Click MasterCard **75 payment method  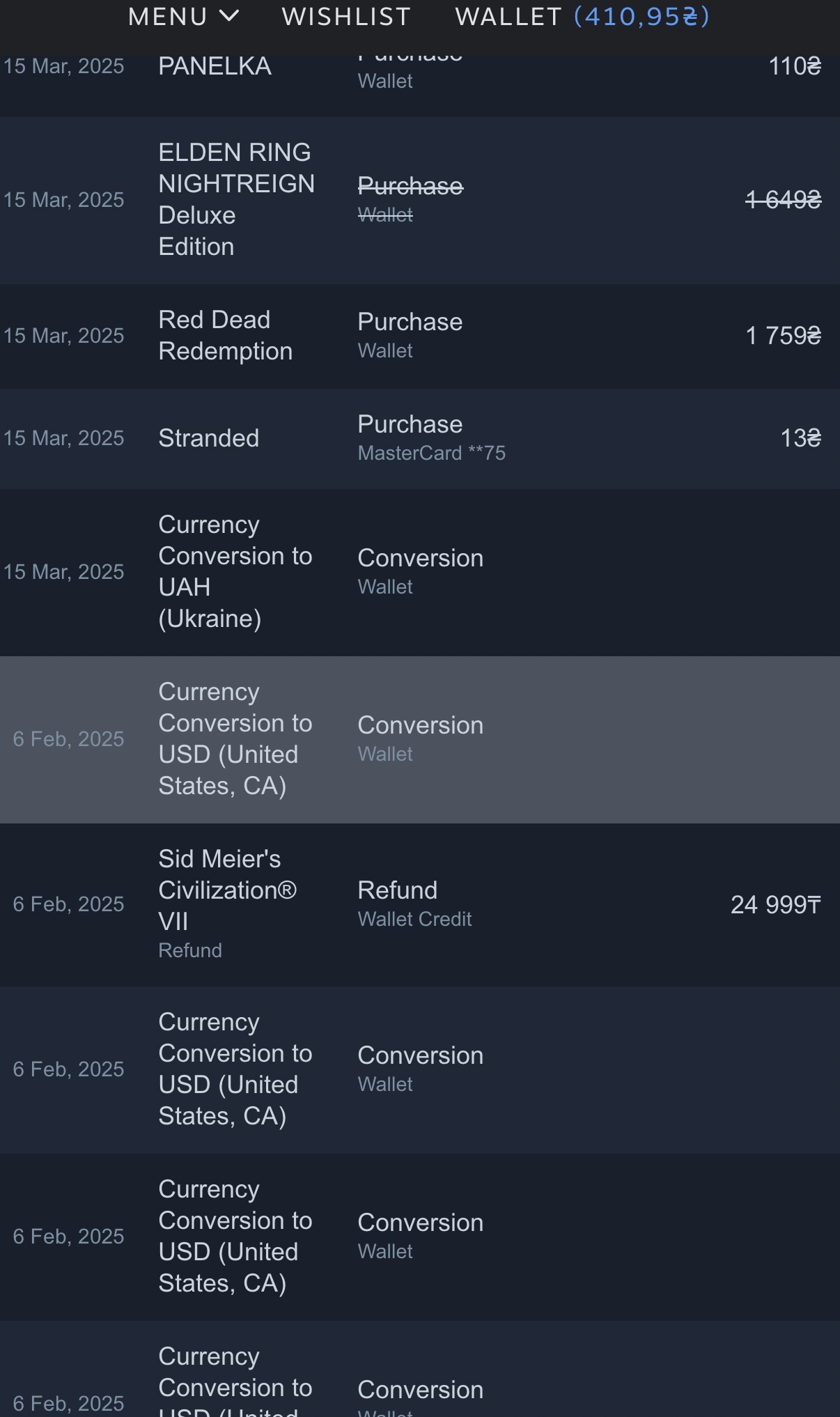point(431,454)
